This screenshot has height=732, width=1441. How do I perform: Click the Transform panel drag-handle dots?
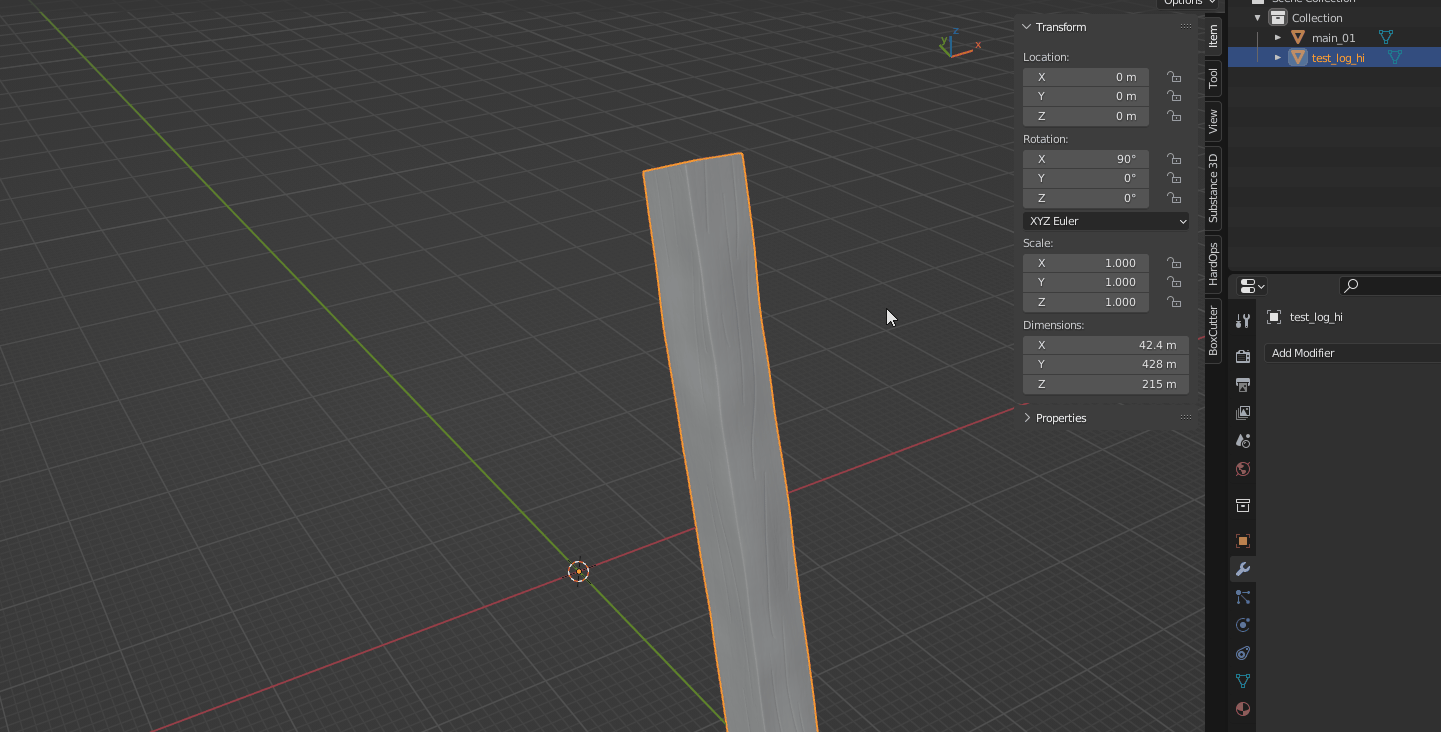pos(1186,27)
